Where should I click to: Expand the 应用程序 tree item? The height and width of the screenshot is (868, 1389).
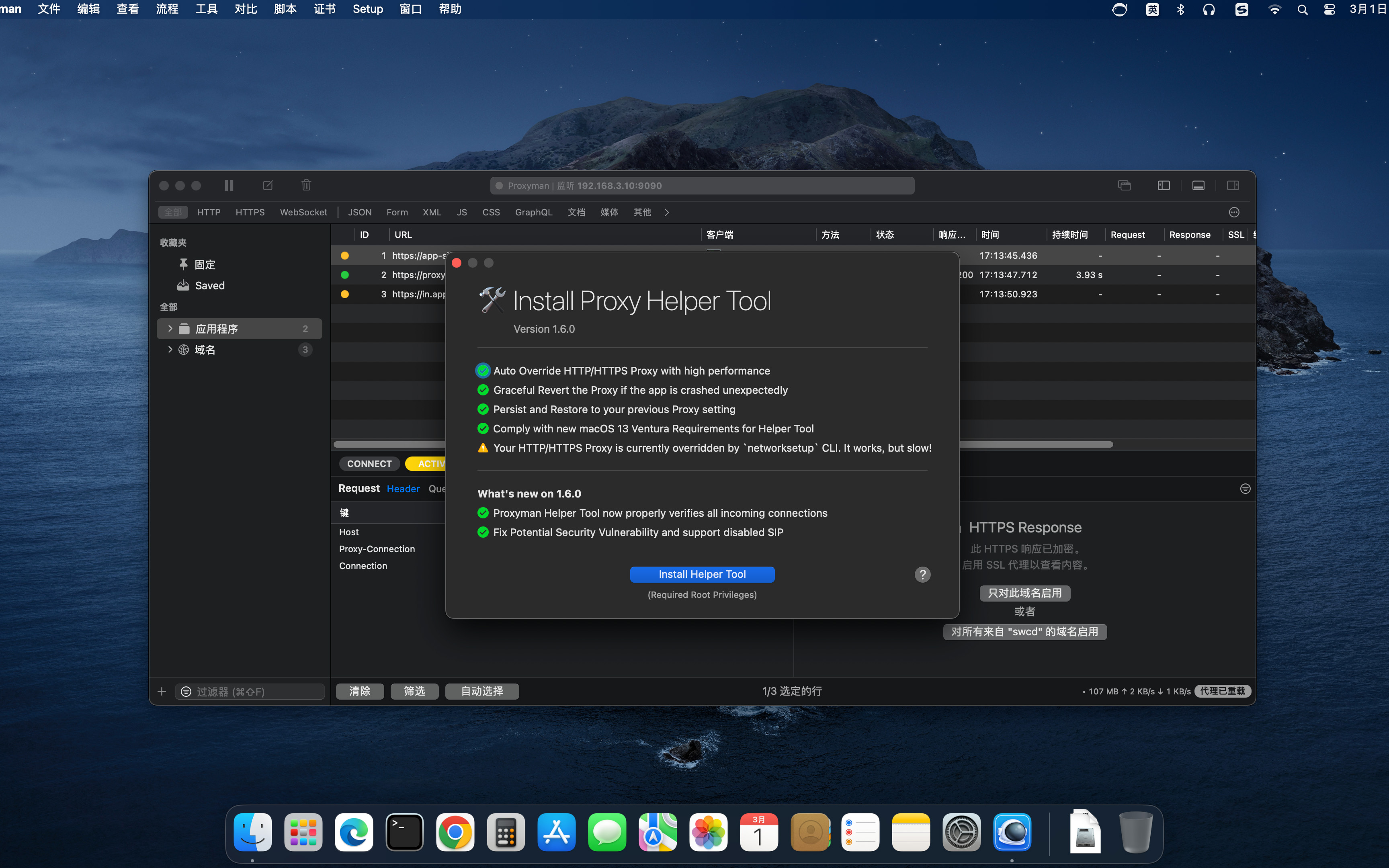coord(170,328)
